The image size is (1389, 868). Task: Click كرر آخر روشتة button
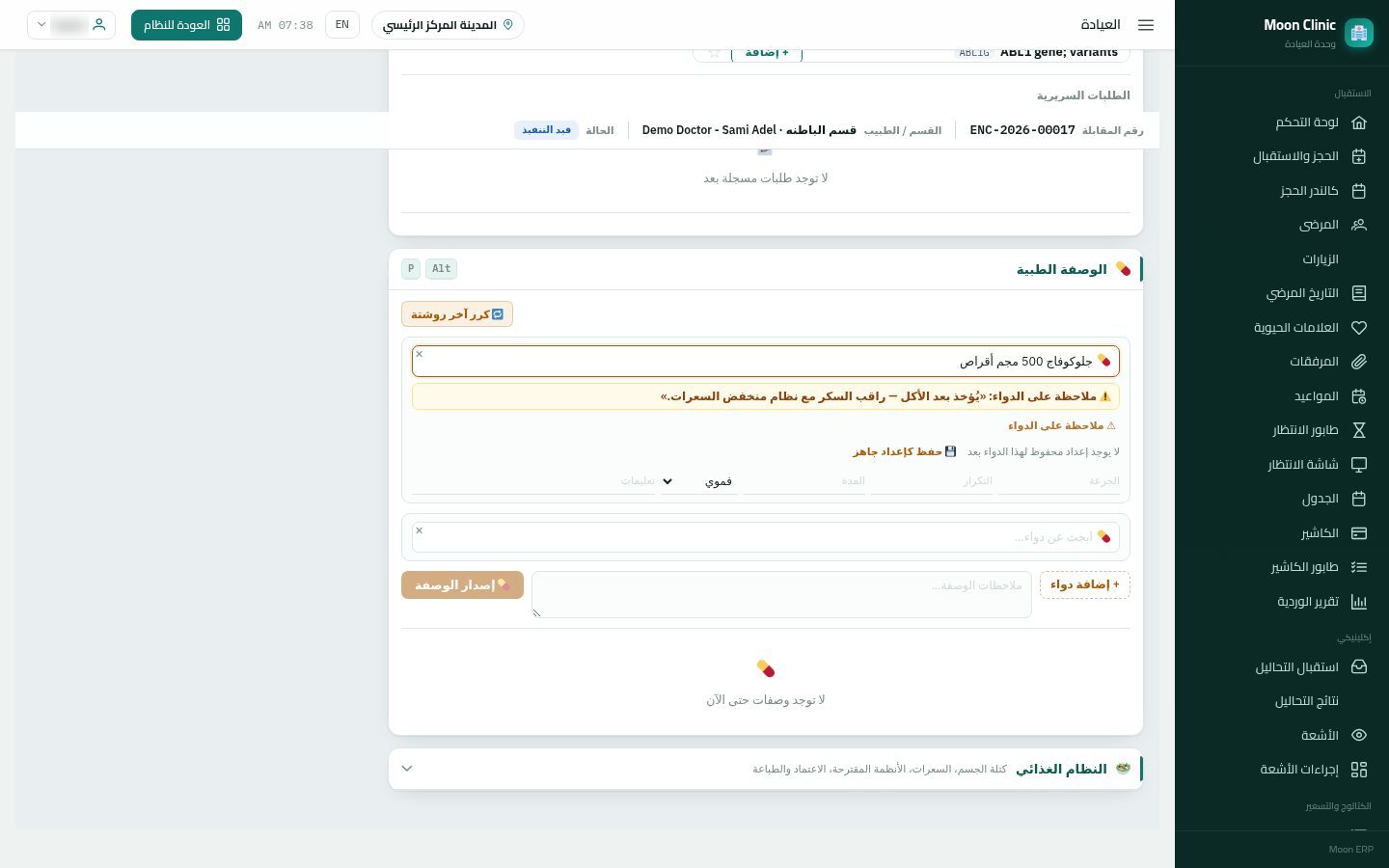pyautogui.click(x=457, y=314)
